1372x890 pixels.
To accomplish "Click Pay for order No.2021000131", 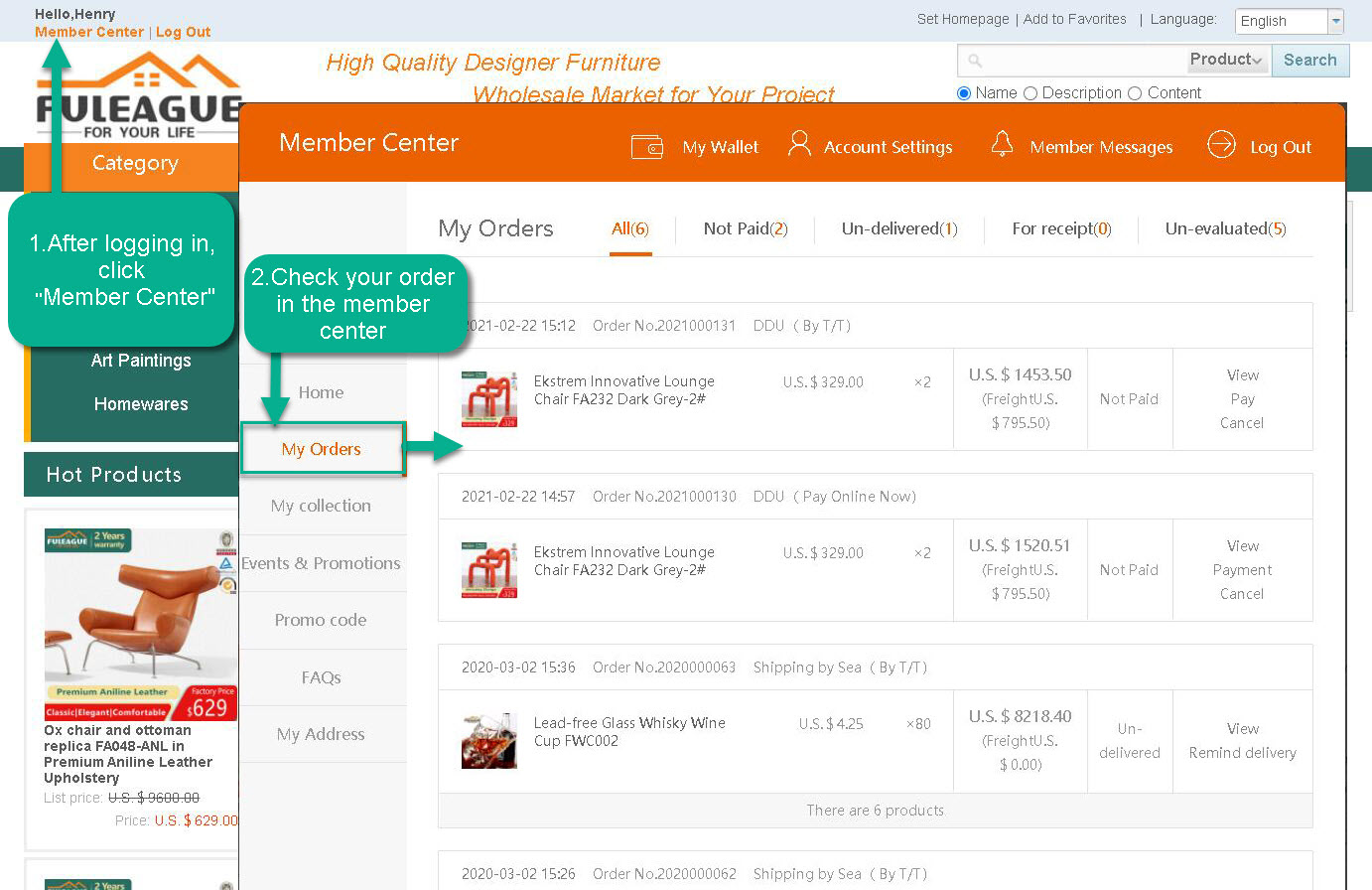I will [1242, 399].
